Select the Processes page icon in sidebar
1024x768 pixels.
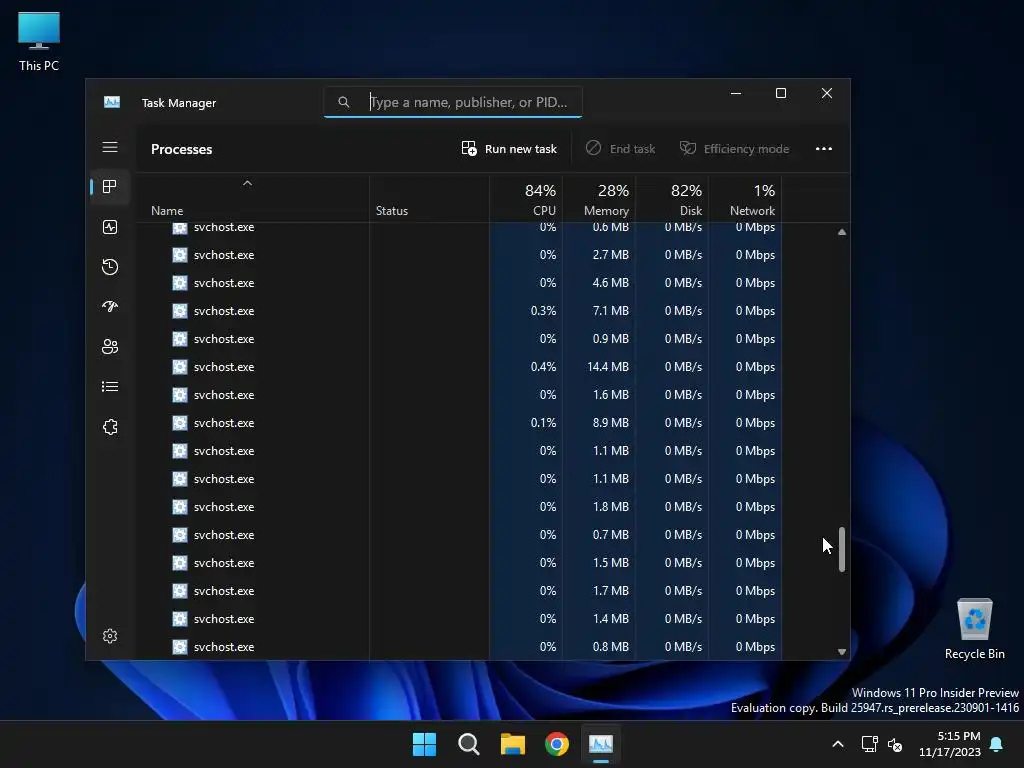[110, 187]
